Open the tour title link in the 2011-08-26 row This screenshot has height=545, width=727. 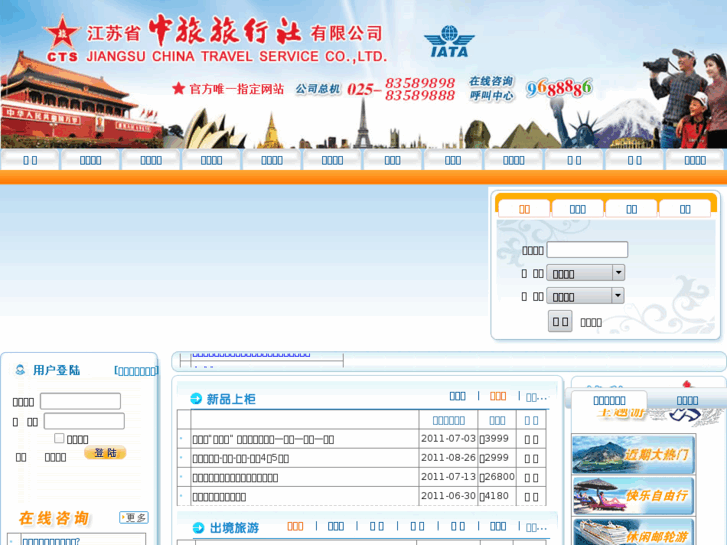click(x=241, y=458)
